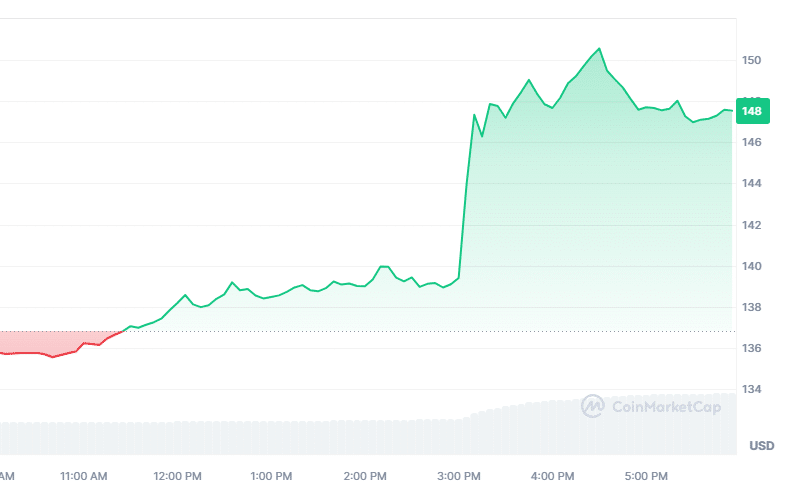Click the 136 price axis label
Image resolution: width=790 pixels, height=504 pixels.
click(x=752, y=349)
